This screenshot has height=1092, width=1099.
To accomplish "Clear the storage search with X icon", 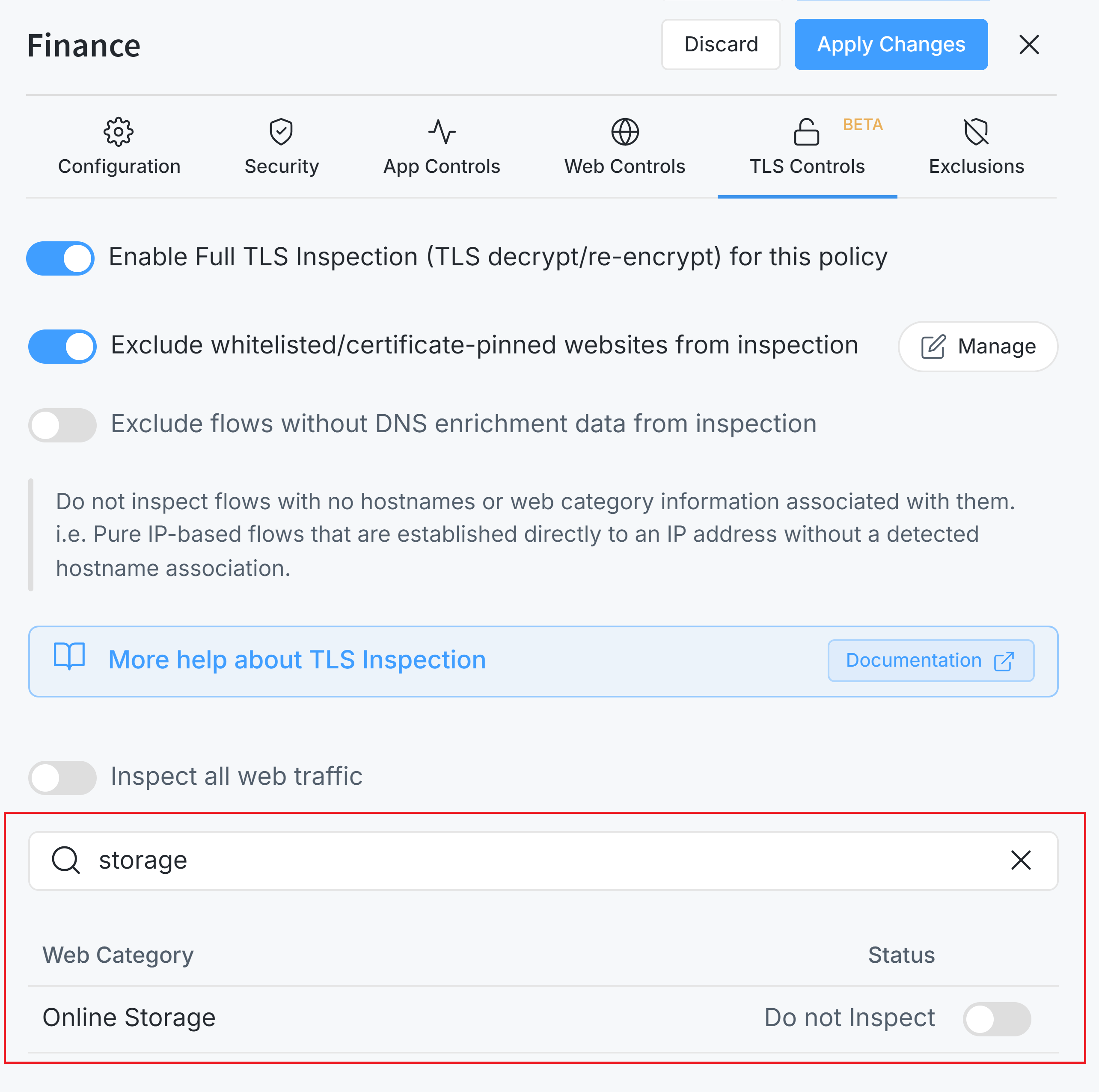I will pos(1021,860).
